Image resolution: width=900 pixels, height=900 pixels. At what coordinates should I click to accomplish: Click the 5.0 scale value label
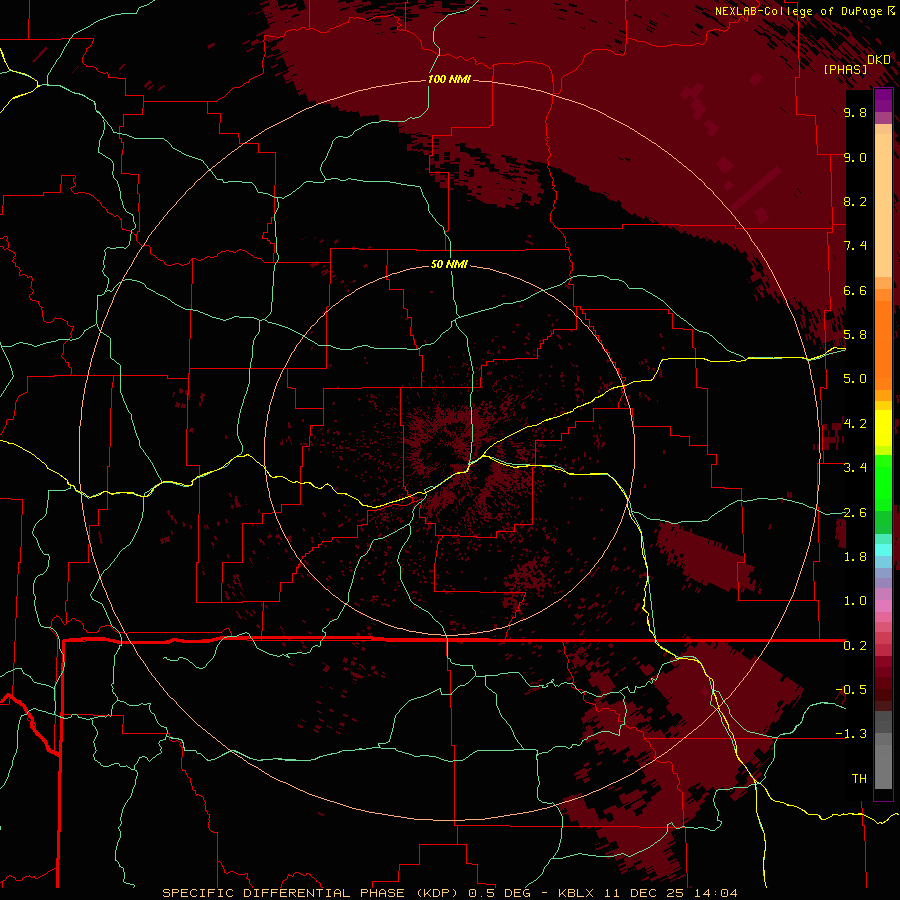click(x=855, y=379)
